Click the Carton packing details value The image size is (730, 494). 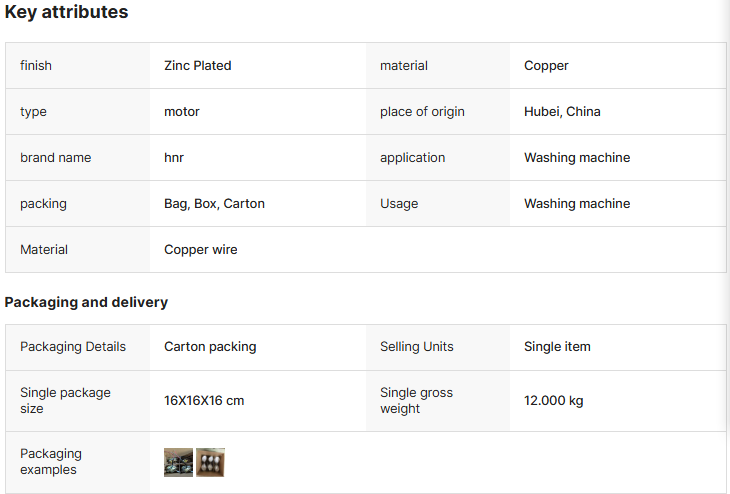210,347
